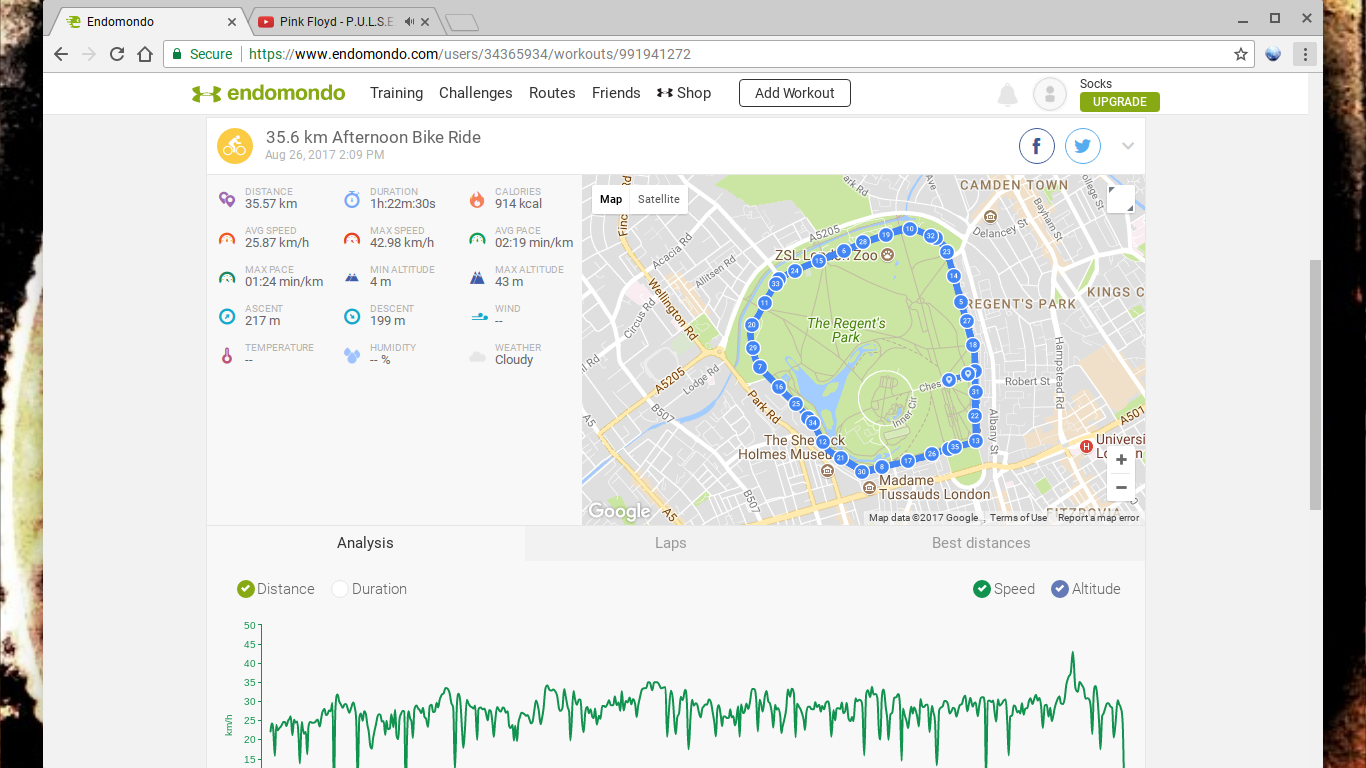
Task: Click the max speed gauge icon
Action: click(x=352, y=238)
